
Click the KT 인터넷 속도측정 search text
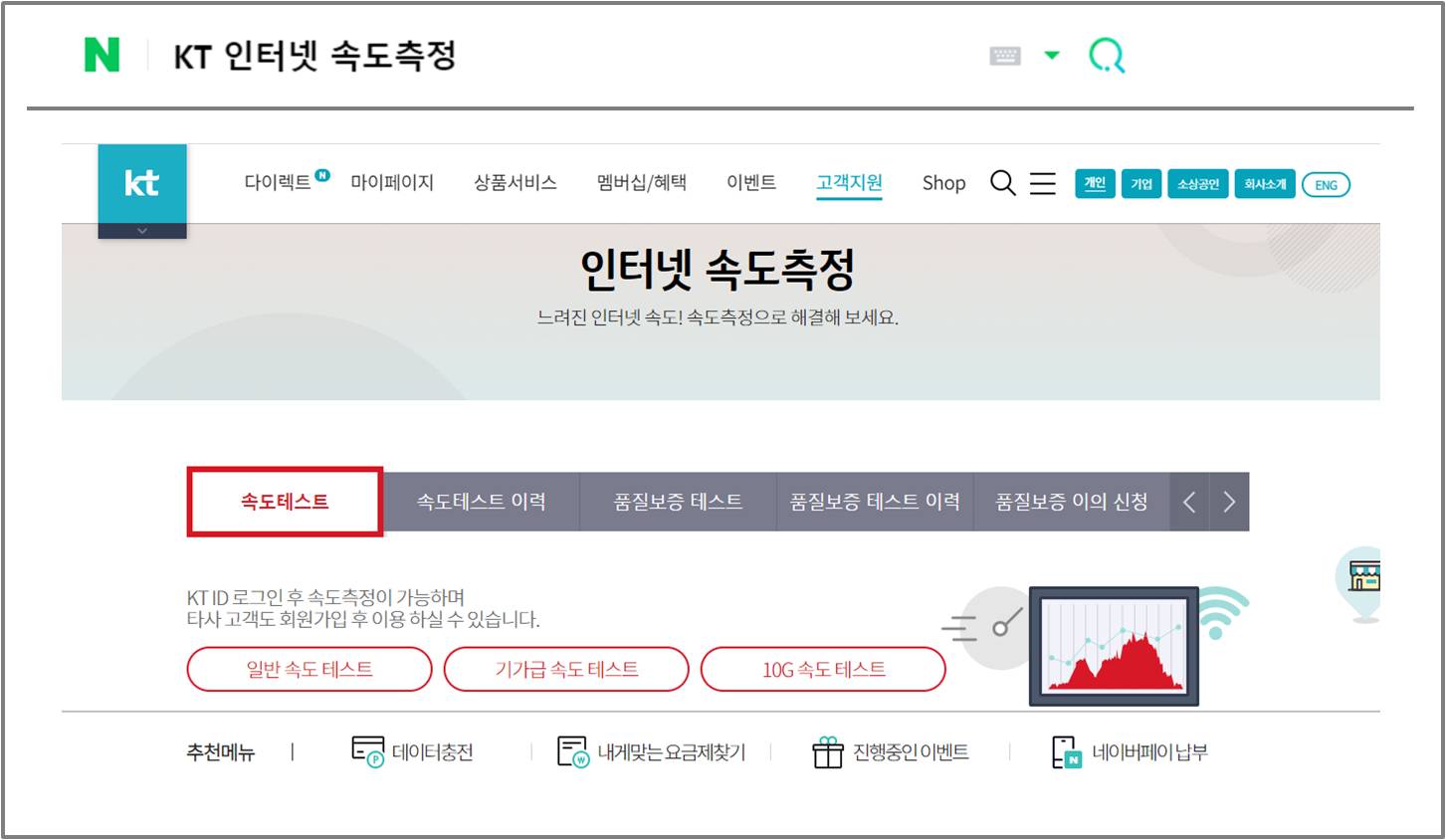[x=314, y=56]
